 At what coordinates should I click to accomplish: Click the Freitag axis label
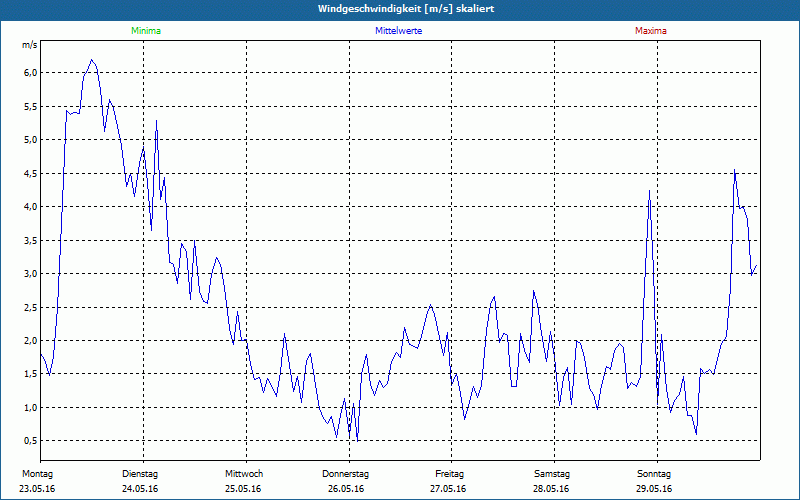coord(449,474)
